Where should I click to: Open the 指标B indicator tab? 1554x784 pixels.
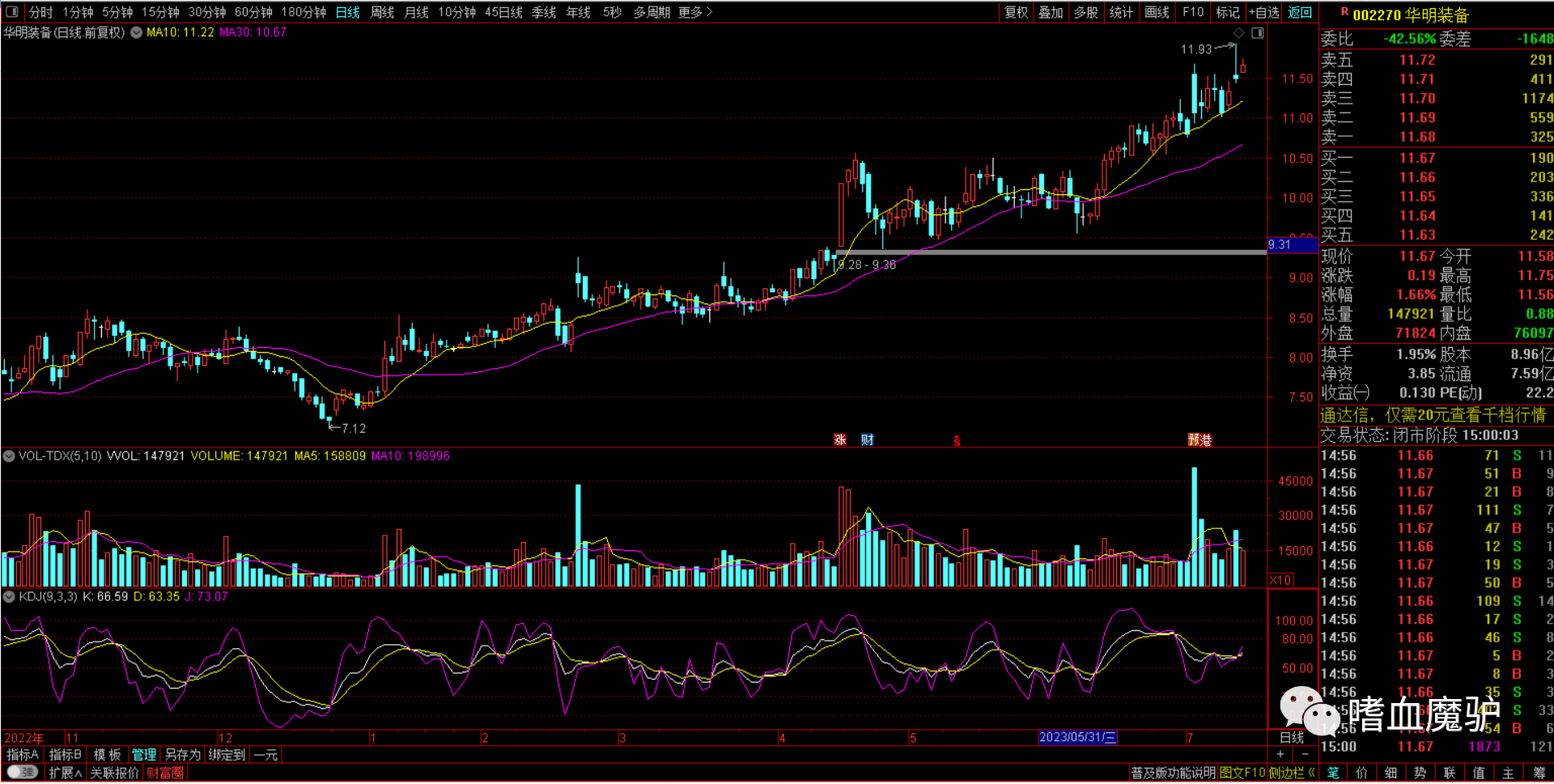66,754
